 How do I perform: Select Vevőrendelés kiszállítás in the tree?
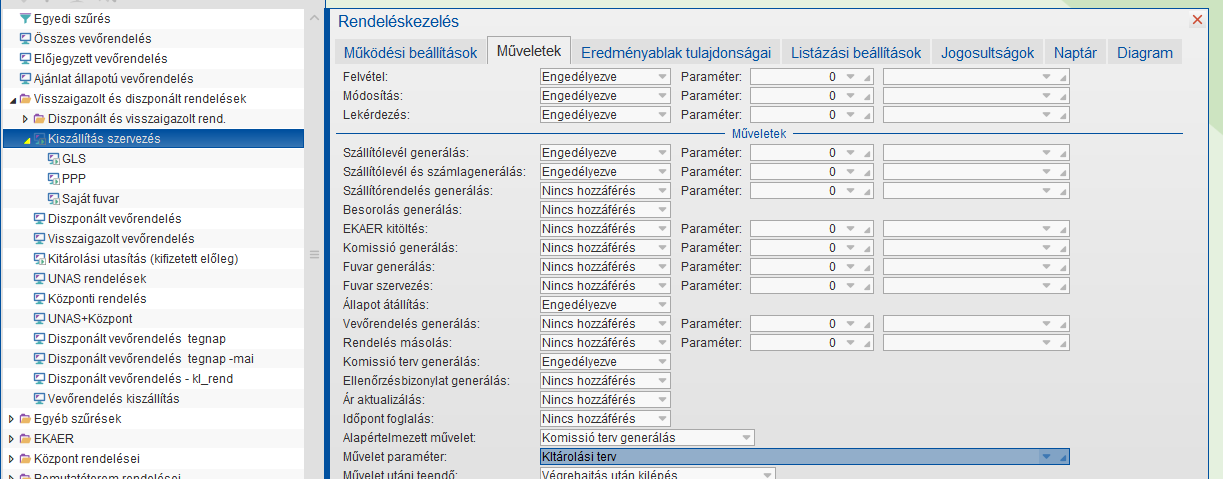point(113,398)
